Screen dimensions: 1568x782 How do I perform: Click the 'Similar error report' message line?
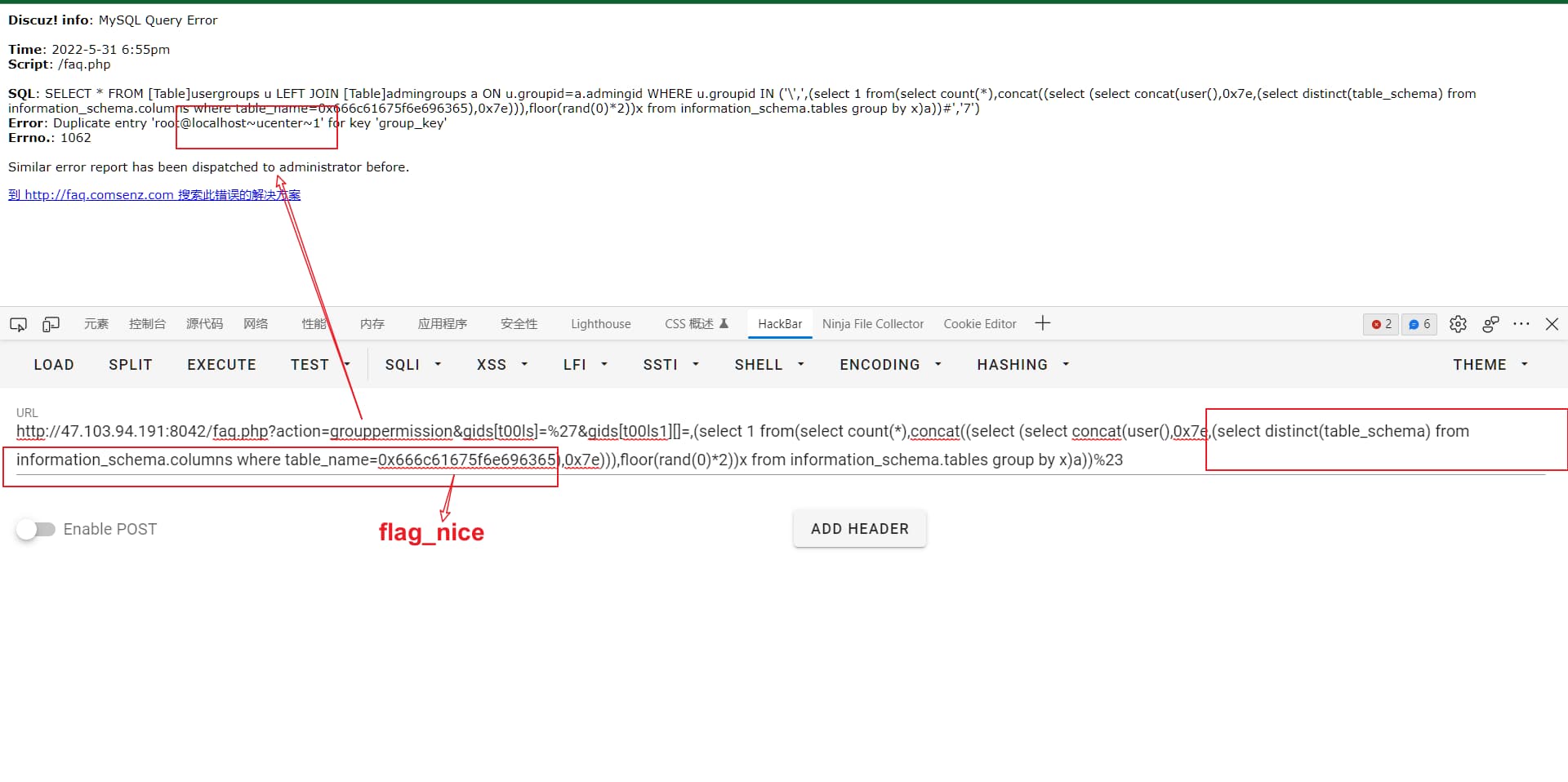pos(209,167)
